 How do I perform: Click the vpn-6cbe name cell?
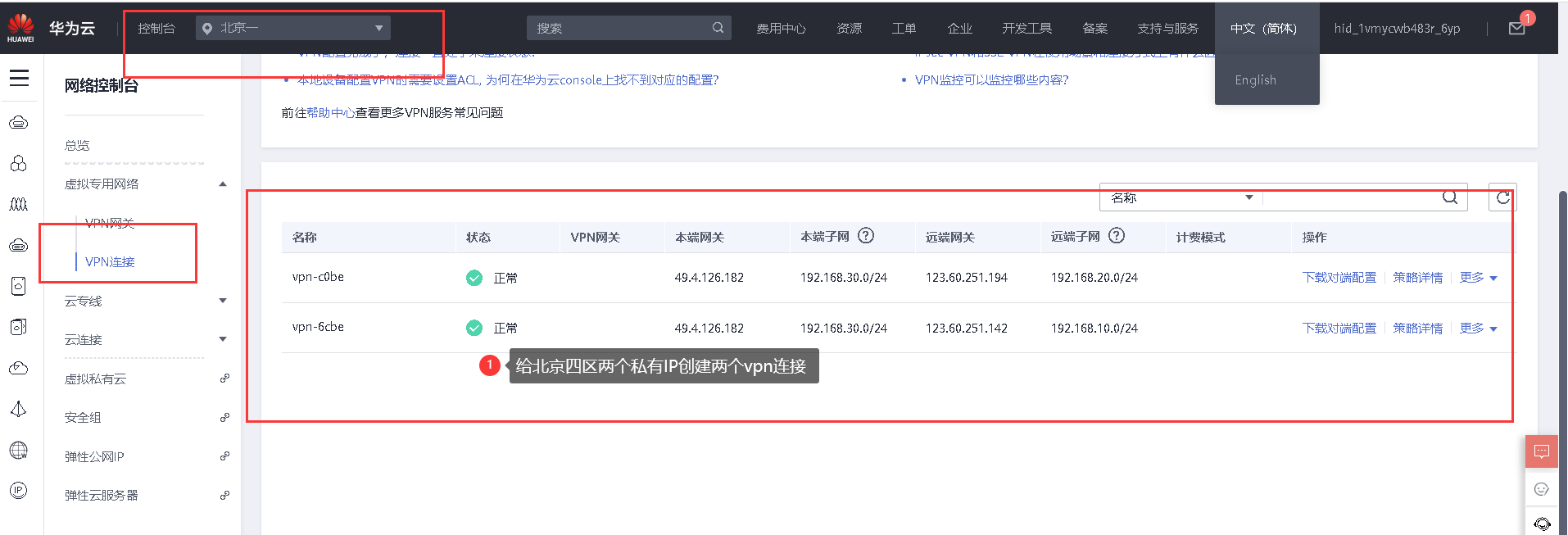pyautogui.click(x=318, y=327)
